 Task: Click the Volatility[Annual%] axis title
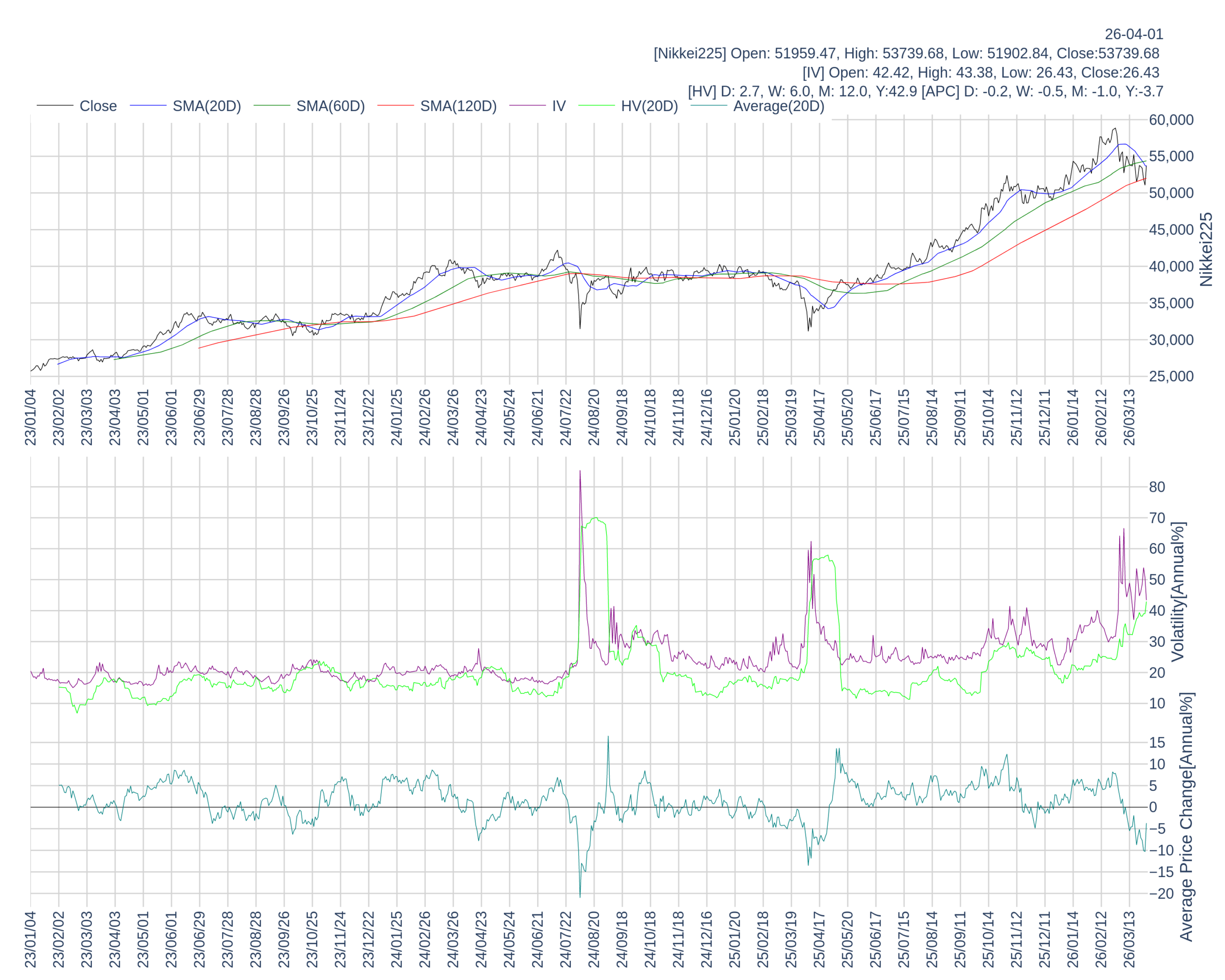click(1178, 591)
